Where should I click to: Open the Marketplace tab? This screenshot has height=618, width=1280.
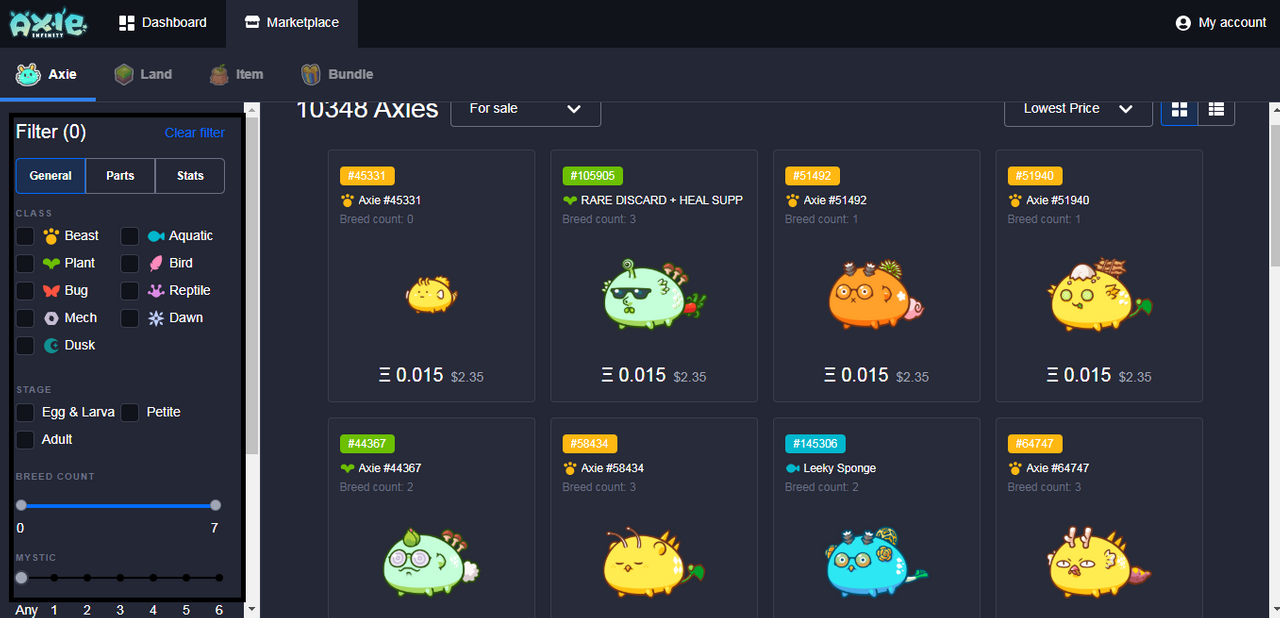pos(292,23)
